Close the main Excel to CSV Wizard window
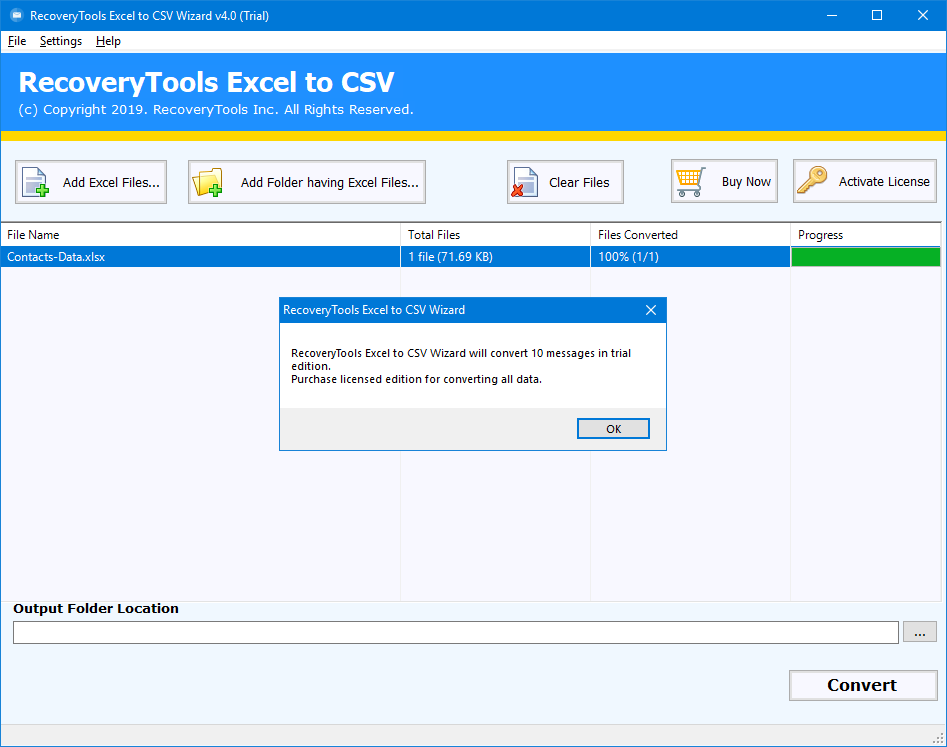The height and width of the screenshot is (747, 947). 923,15
